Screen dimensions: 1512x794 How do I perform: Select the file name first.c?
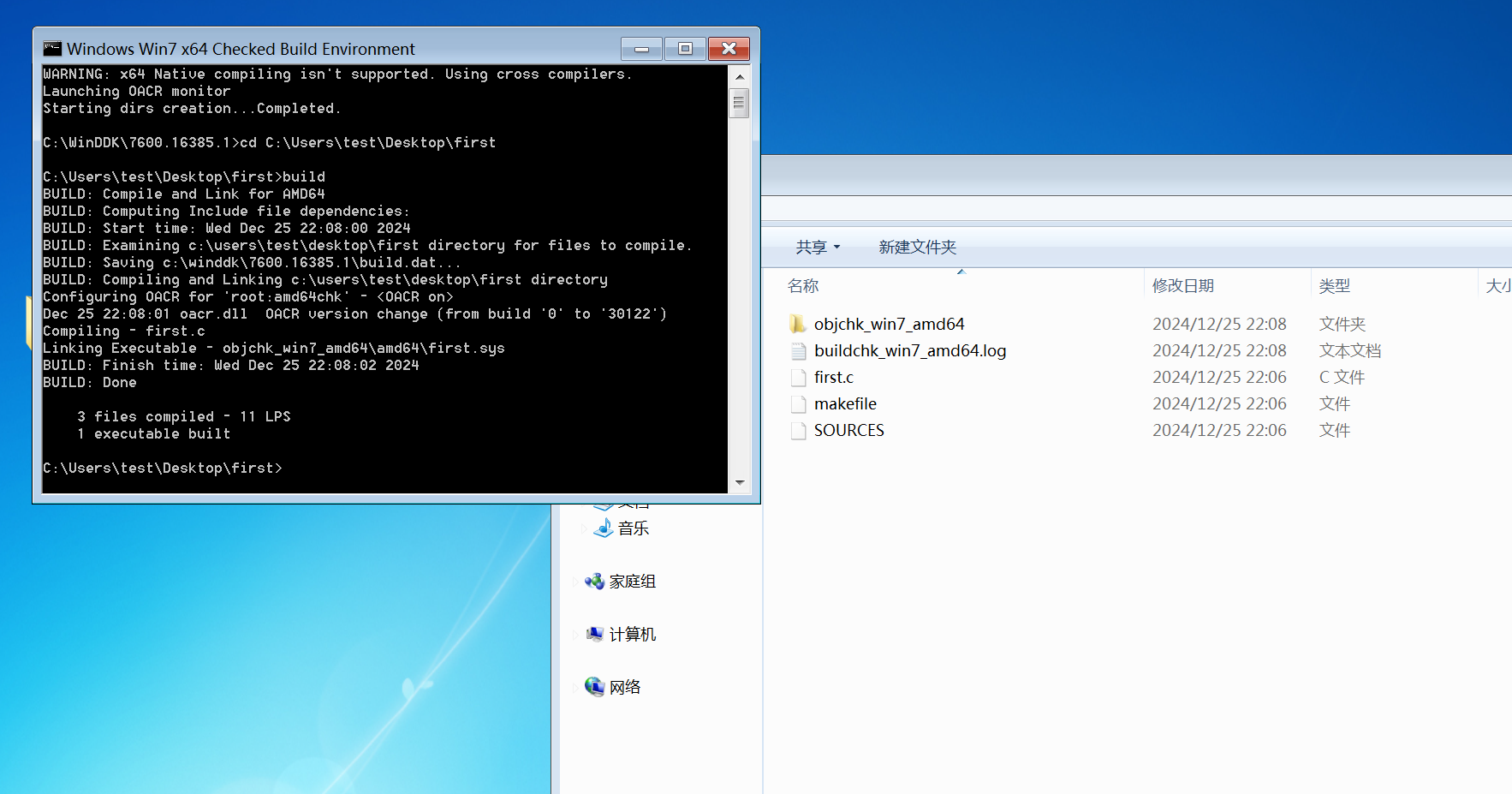834,377
